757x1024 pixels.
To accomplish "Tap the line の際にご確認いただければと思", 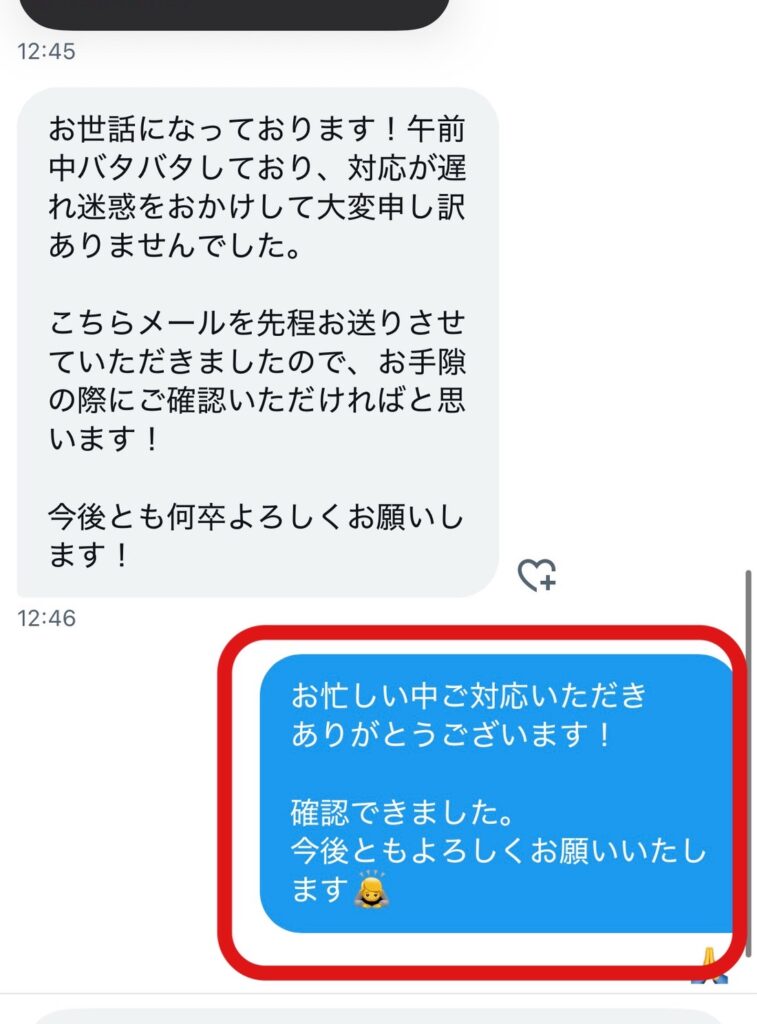I will point(257,400).
